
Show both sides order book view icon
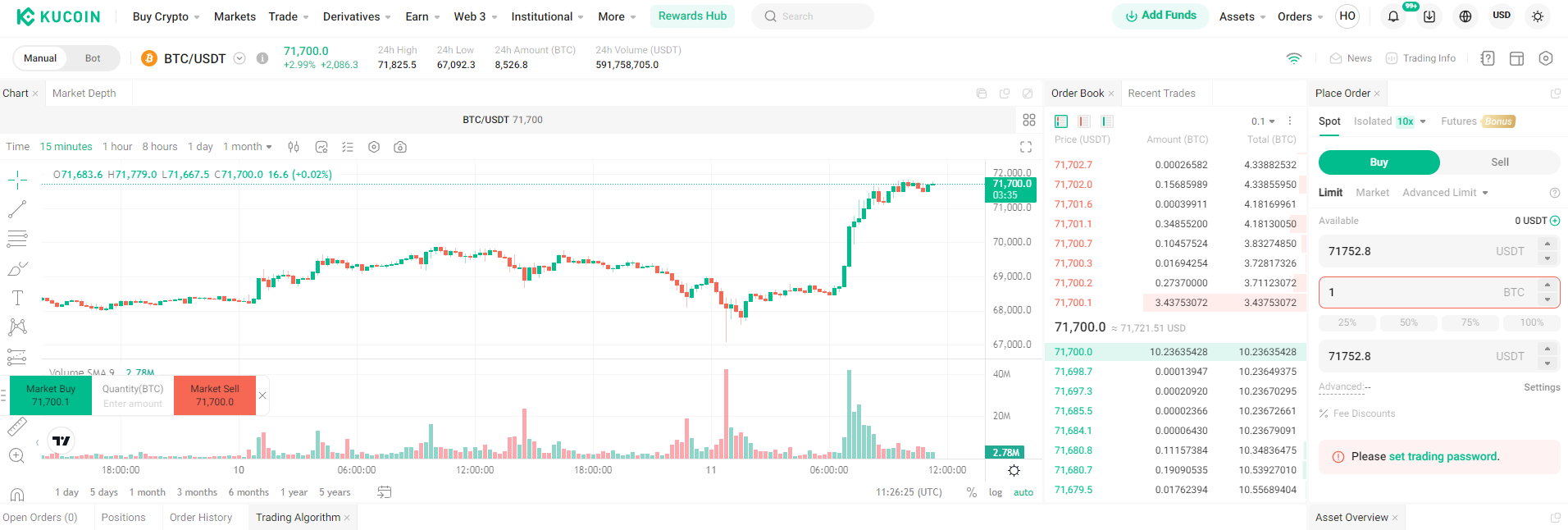tap(1061, 121)
